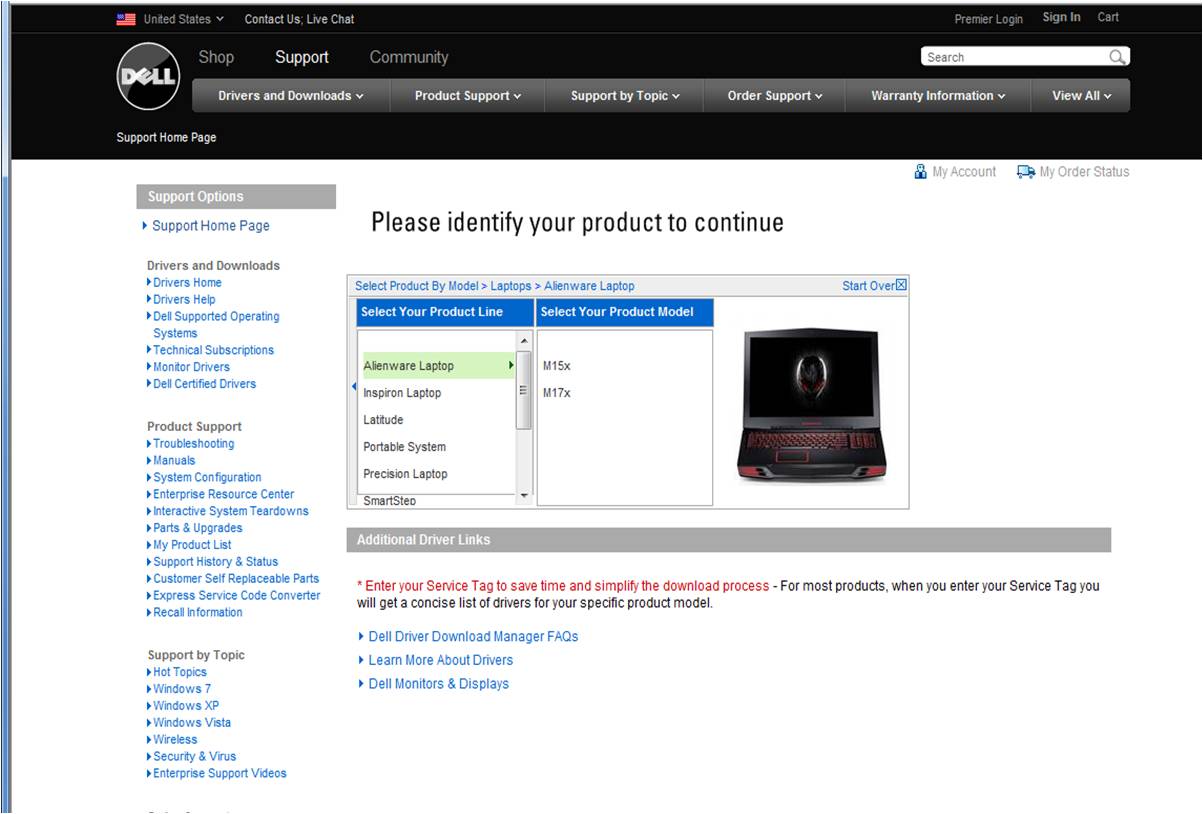
Task: Open Dell Certified Drivers link
Action: coord(204,384)
